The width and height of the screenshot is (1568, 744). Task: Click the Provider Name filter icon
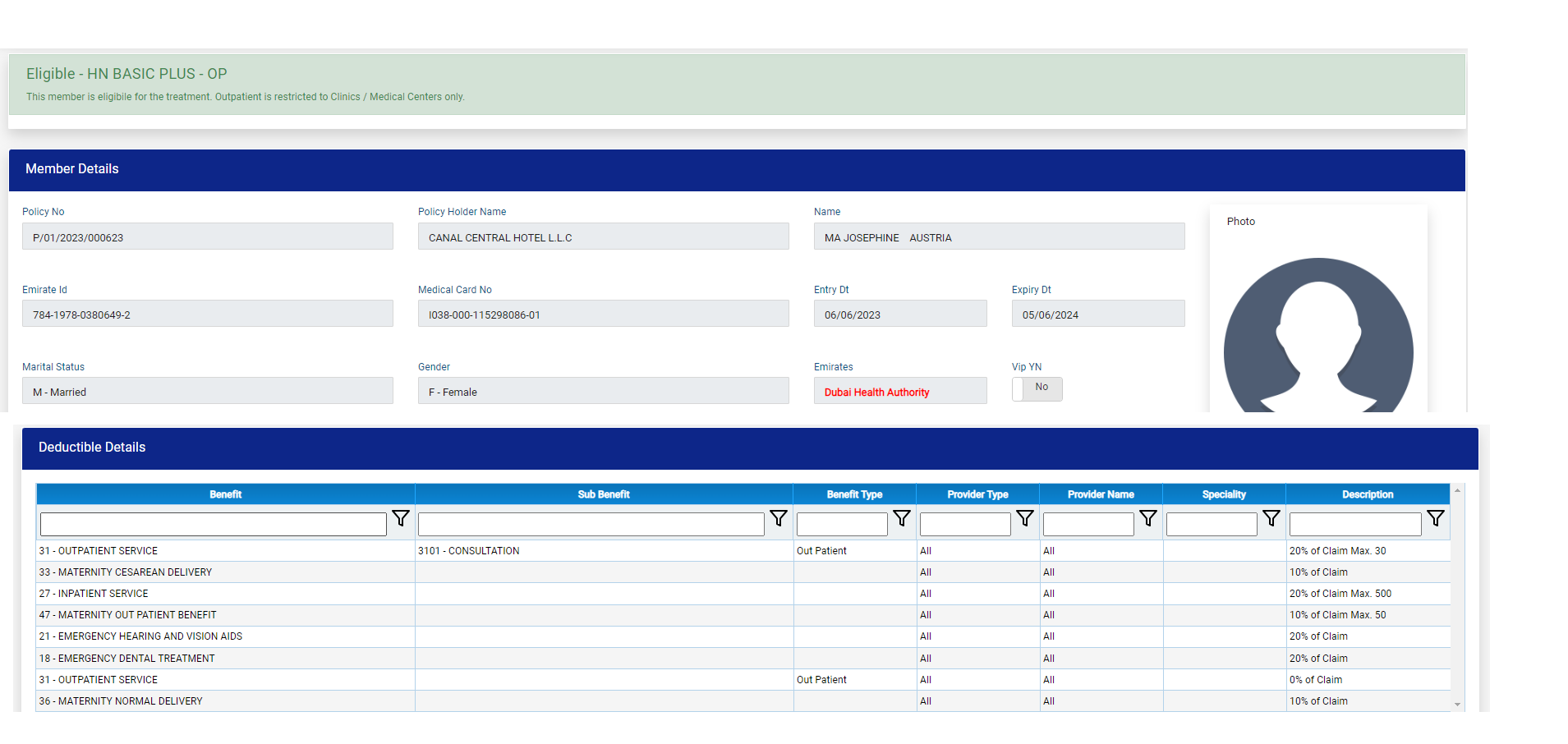[1147, 518]
